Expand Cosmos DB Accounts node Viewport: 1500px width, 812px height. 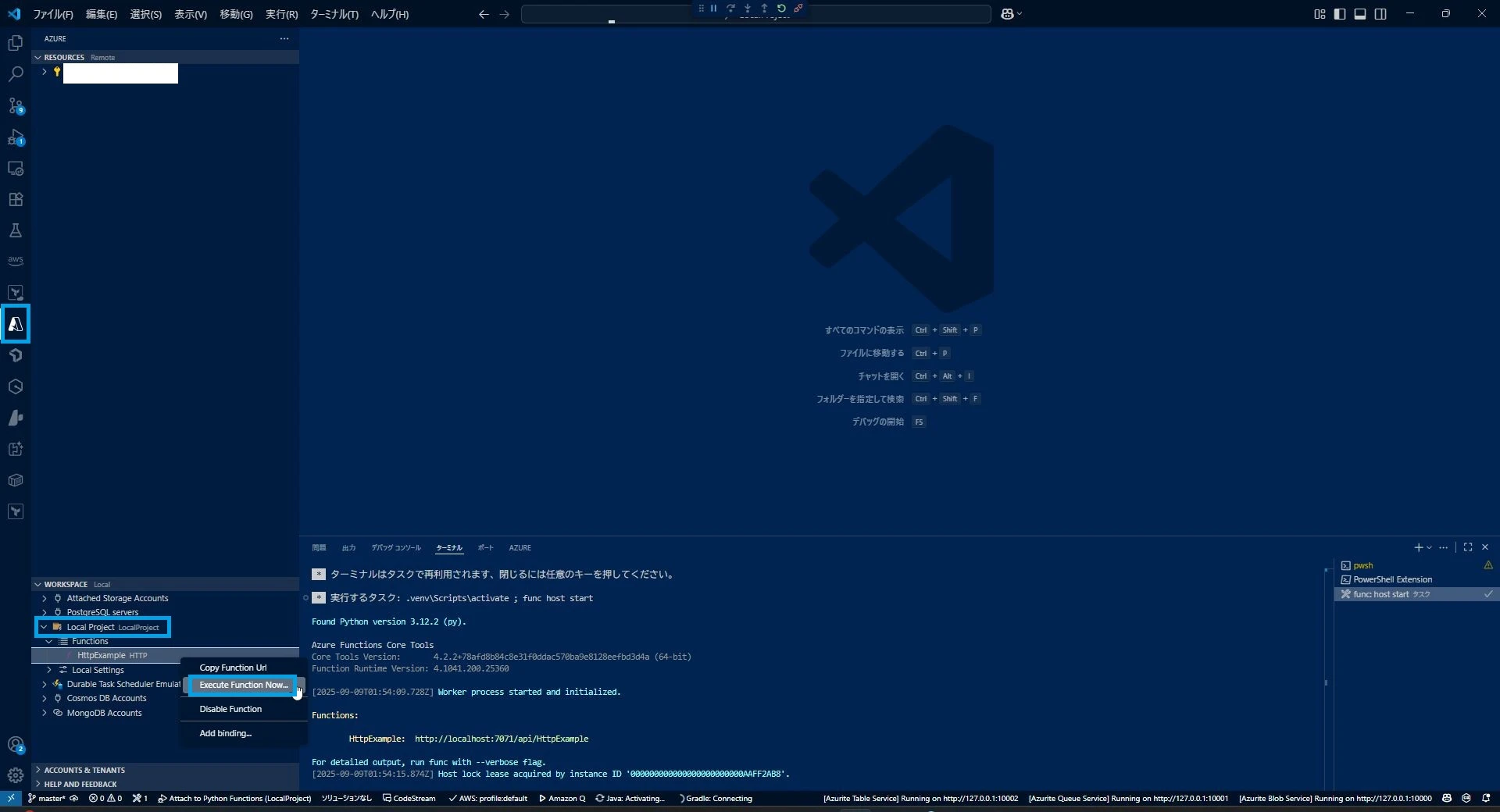(44, 698)
